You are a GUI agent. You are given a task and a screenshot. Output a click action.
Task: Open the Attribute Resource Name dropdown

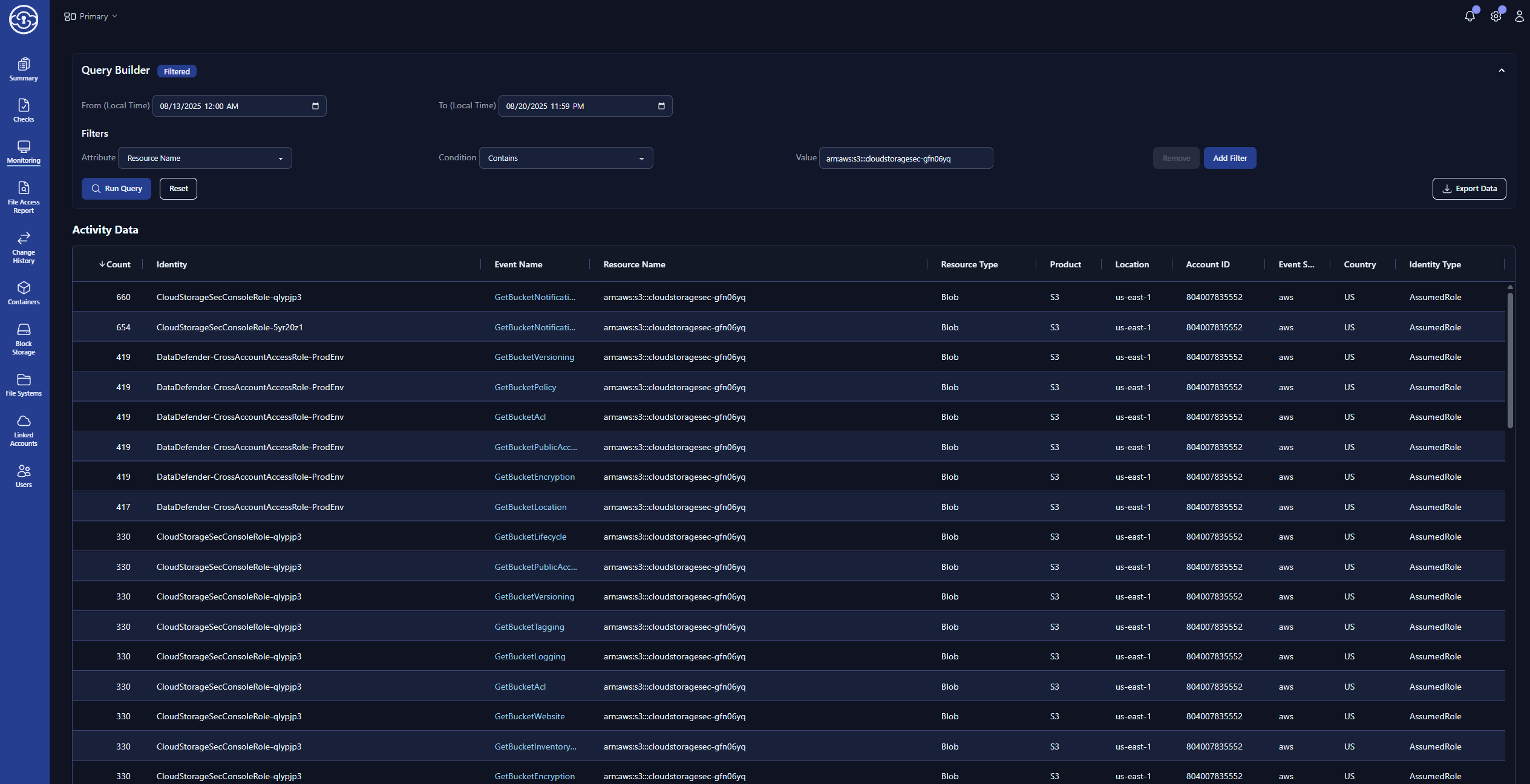205,158
